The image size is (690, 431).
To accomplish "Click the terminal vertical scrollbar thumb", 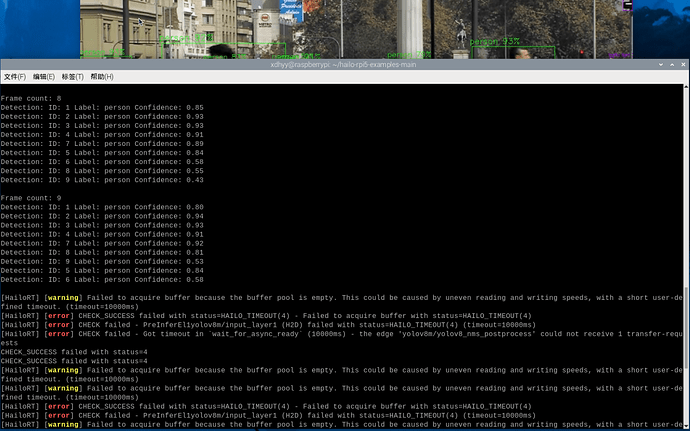I will (686, 328).
